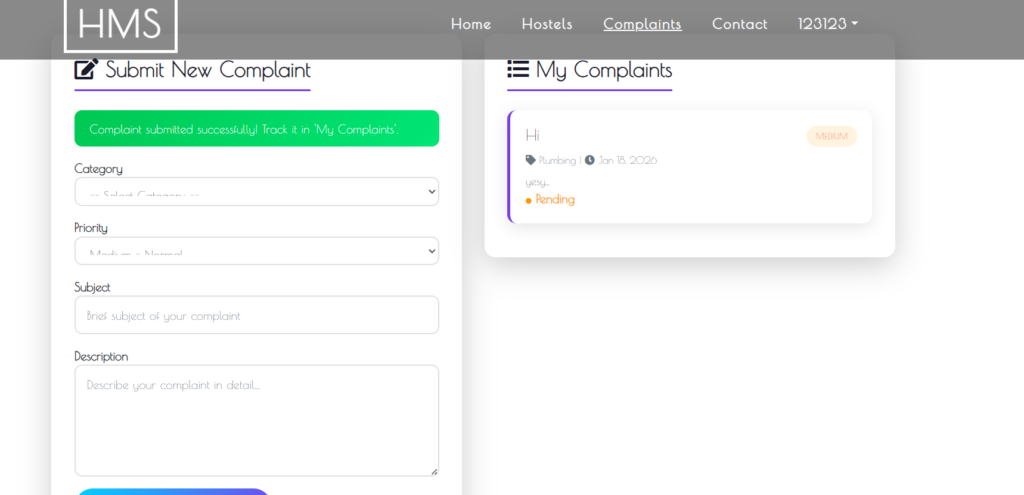Click the green success message banner
This screenshot has height=495, width=1024.
tap(257, 129)
